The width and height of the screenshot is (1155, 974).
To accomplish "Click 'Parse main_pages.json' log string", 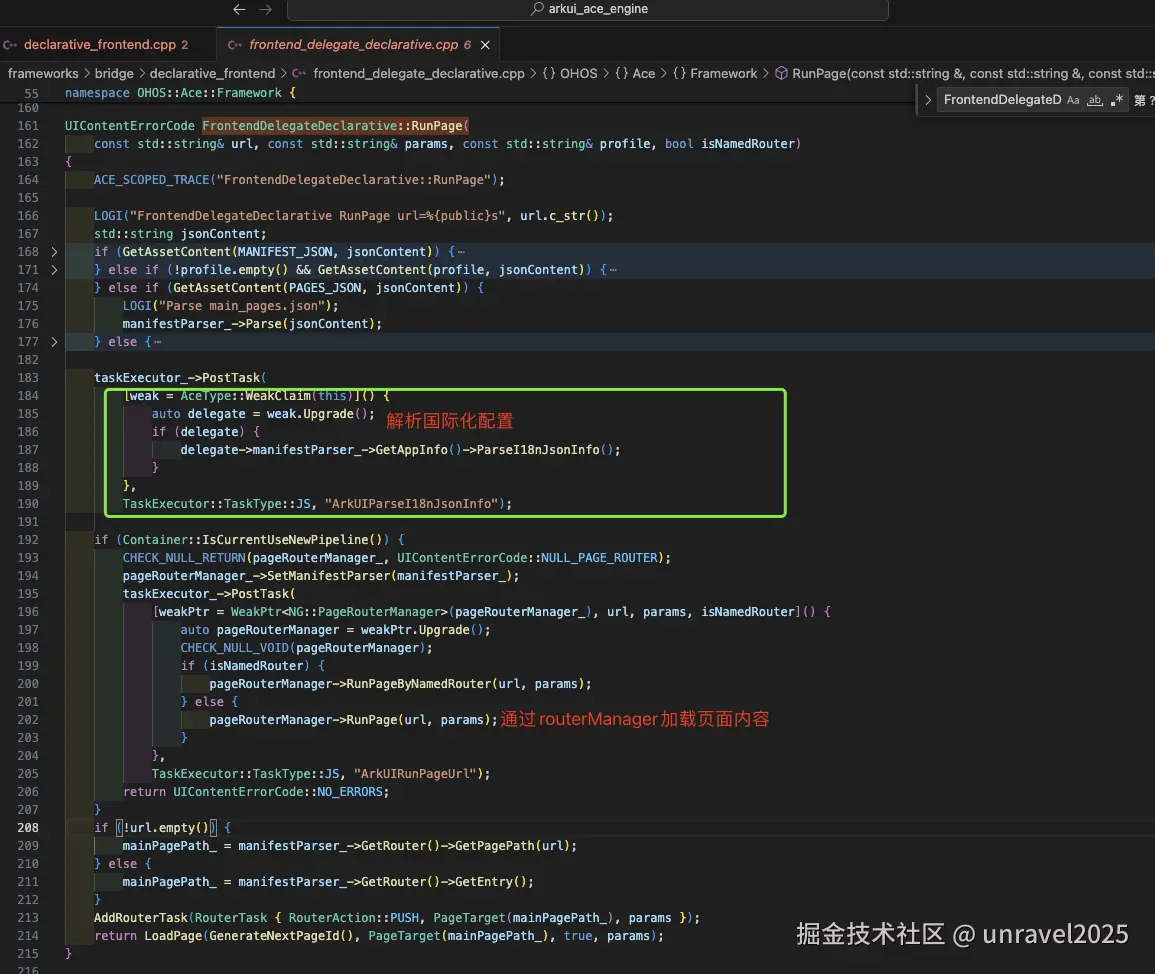I will (x=242, y=306).
